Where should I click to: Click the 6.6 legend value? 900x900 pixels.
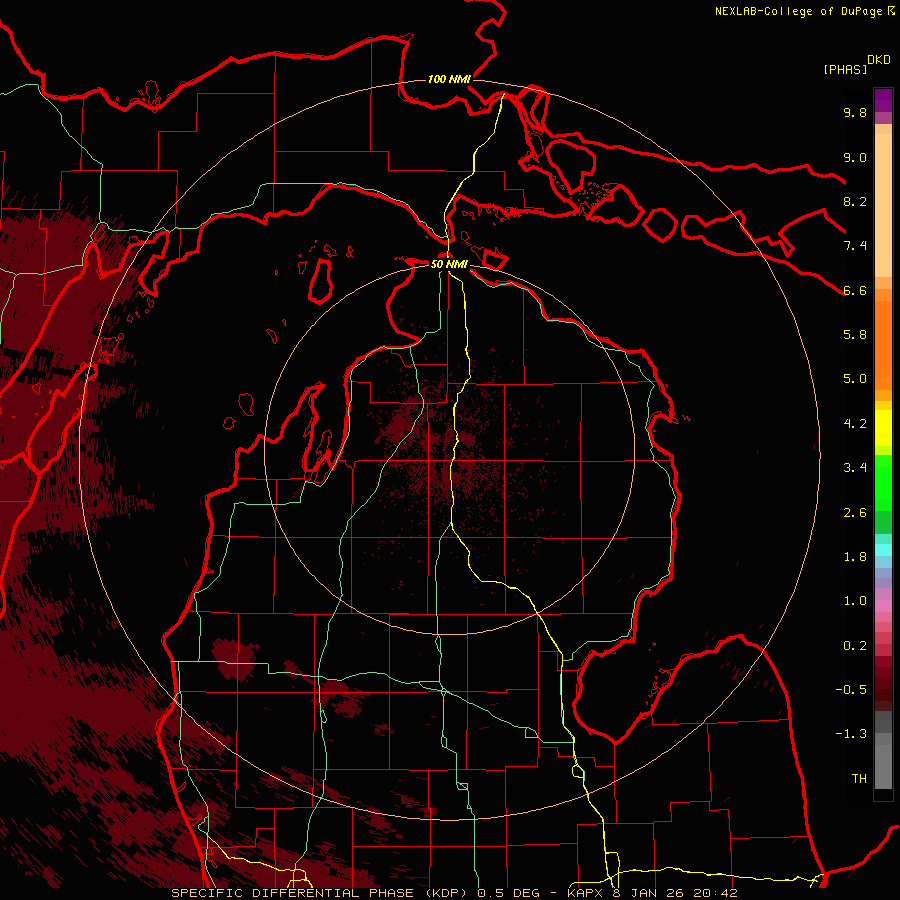coord(855,290)
